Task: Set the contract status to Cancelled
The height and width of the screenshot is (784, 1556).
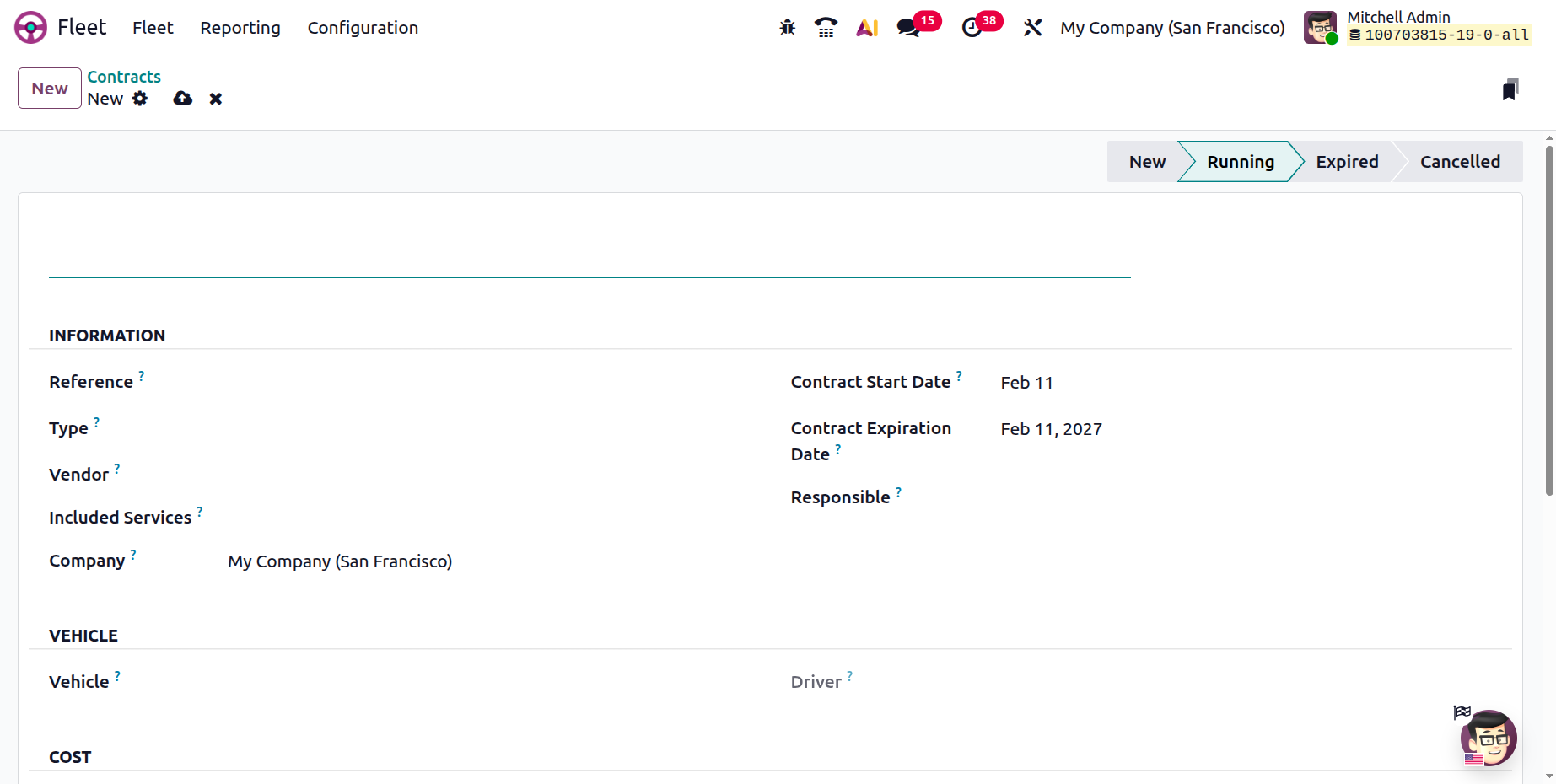Action: pyautogui.click(x=1460, y=162)
